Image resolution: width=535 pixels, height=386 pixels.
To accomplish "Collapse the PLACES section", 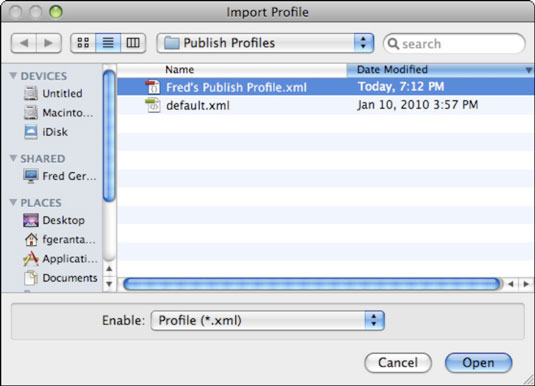I will click(x=13, y=202).
